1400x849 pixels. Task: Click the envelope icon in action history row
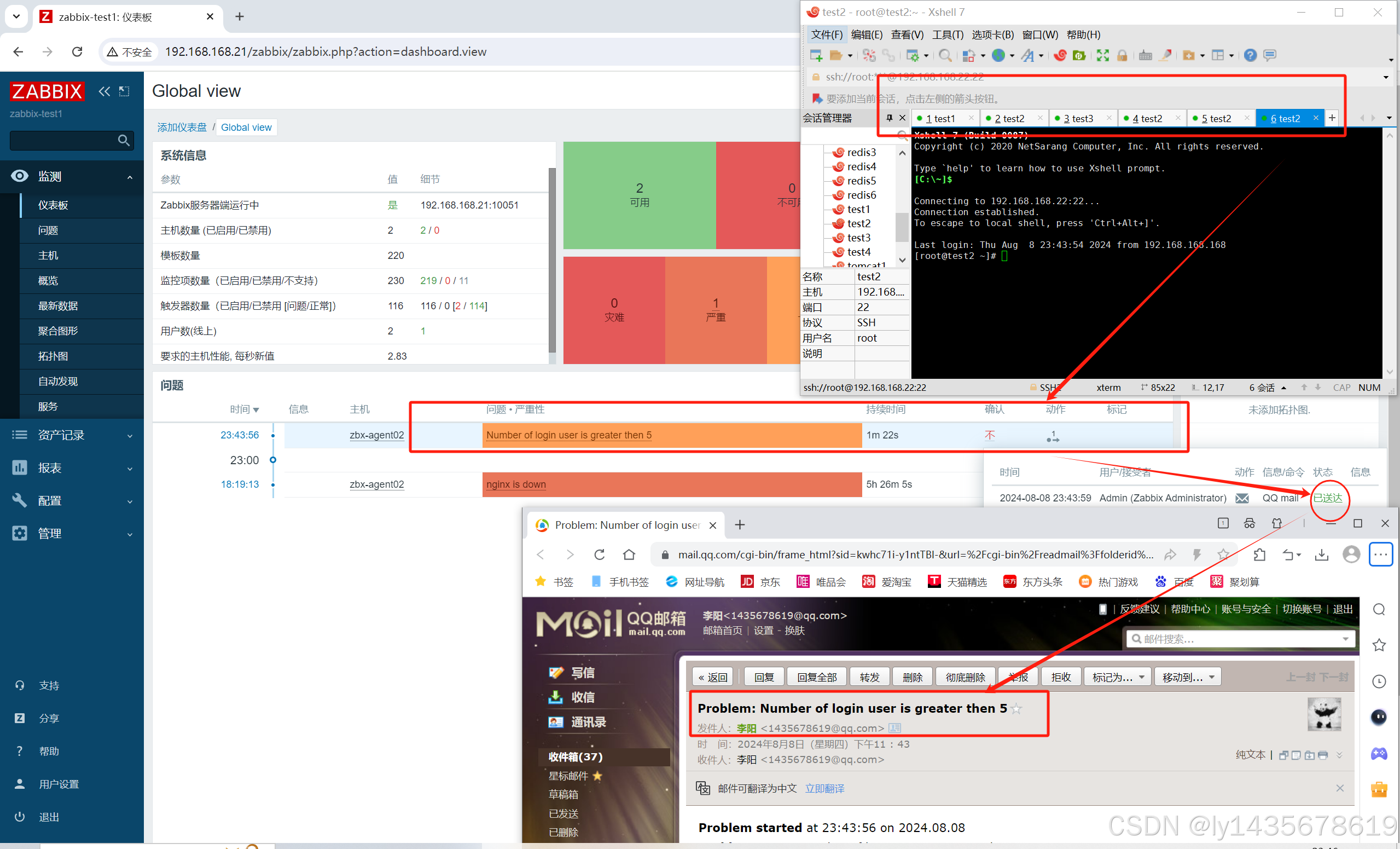tap(1242, 498)
